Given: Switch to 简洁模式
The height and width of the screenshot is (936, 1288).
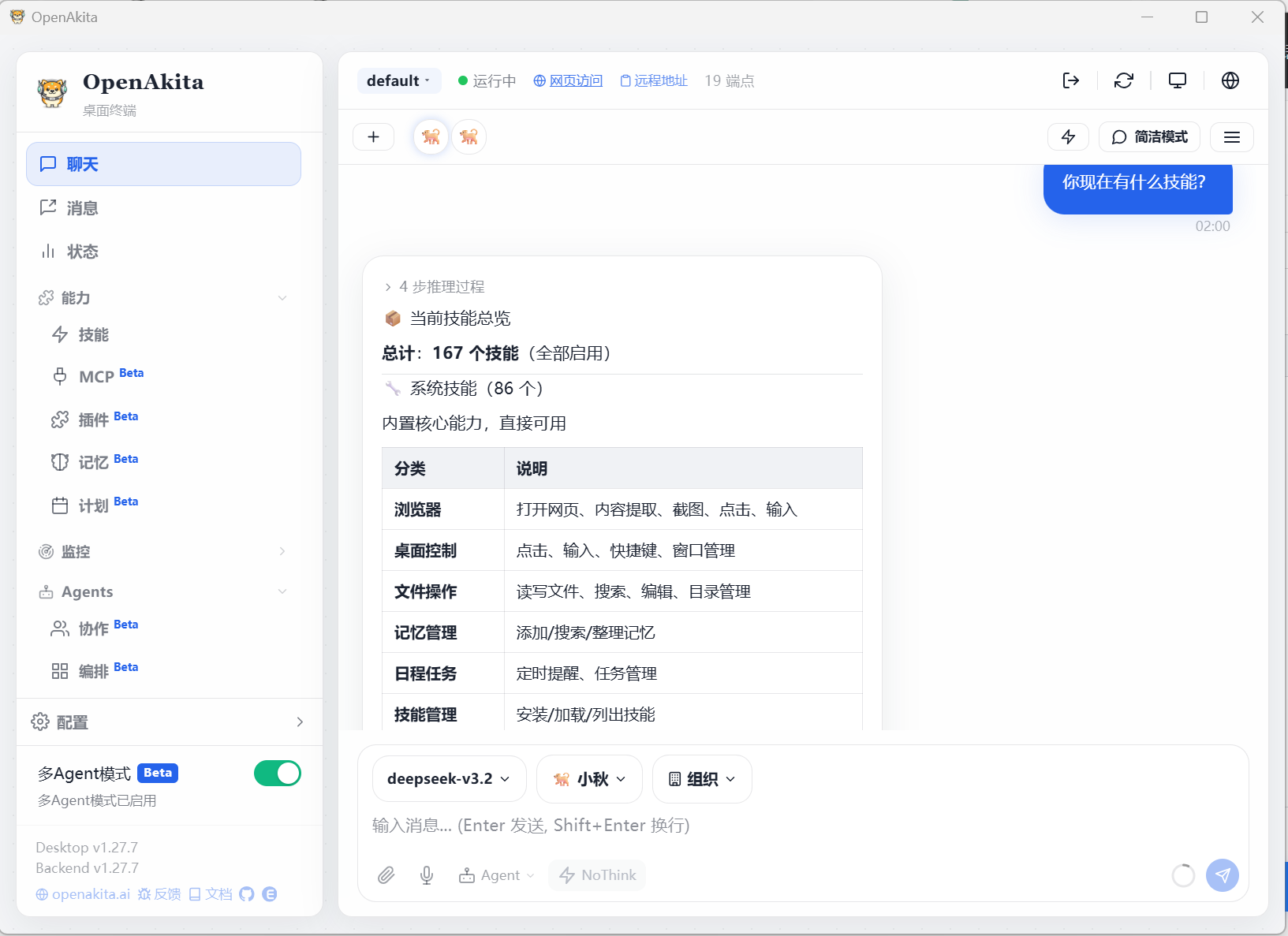Looking at the screenshot, I should click(1149, 137).
